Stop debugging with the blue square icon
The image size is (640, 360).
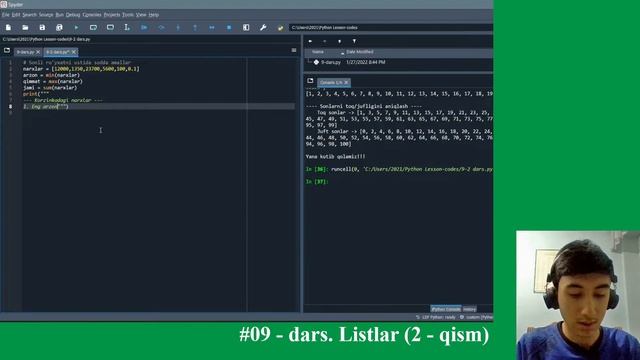coord(229,27)
